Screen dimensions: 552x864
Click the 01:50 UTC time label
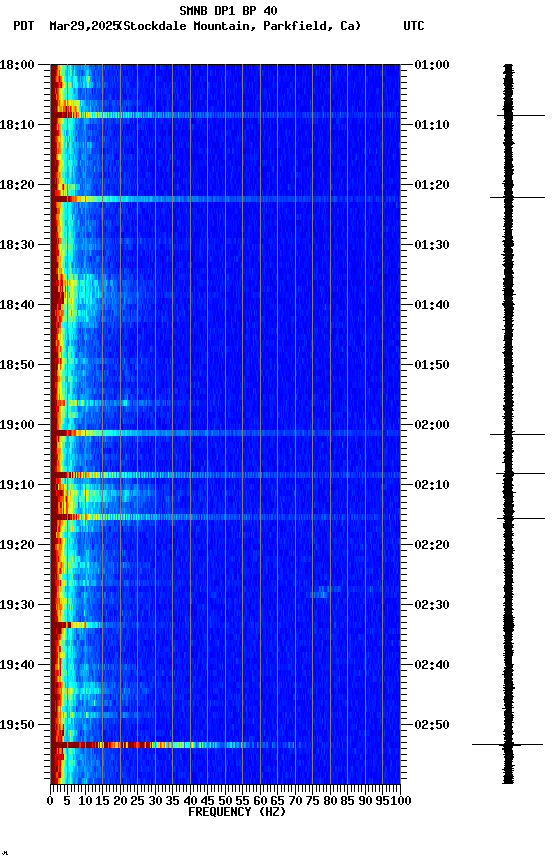pos(432,365)
